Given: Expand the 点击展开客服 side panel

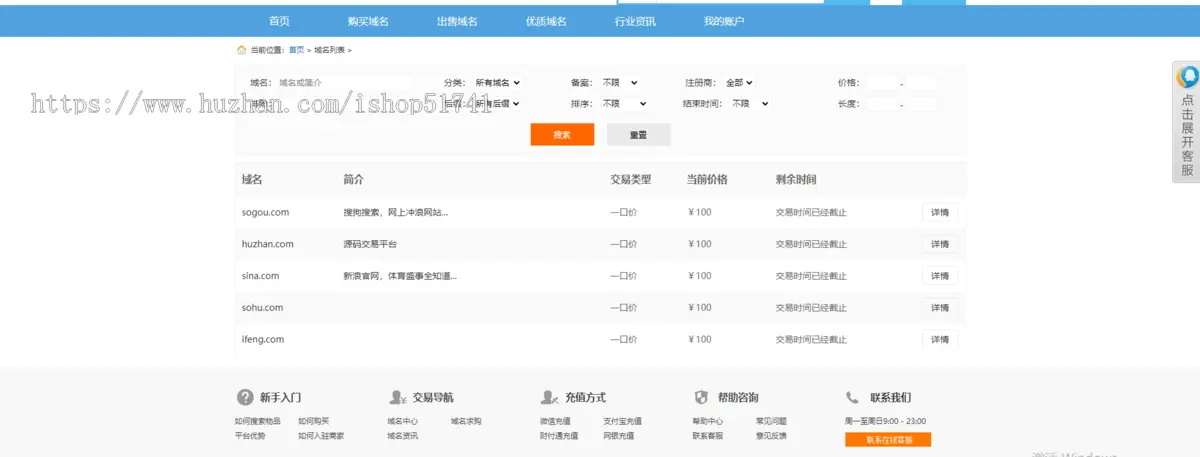Looking at the screenshot, I should point(1186,122).
